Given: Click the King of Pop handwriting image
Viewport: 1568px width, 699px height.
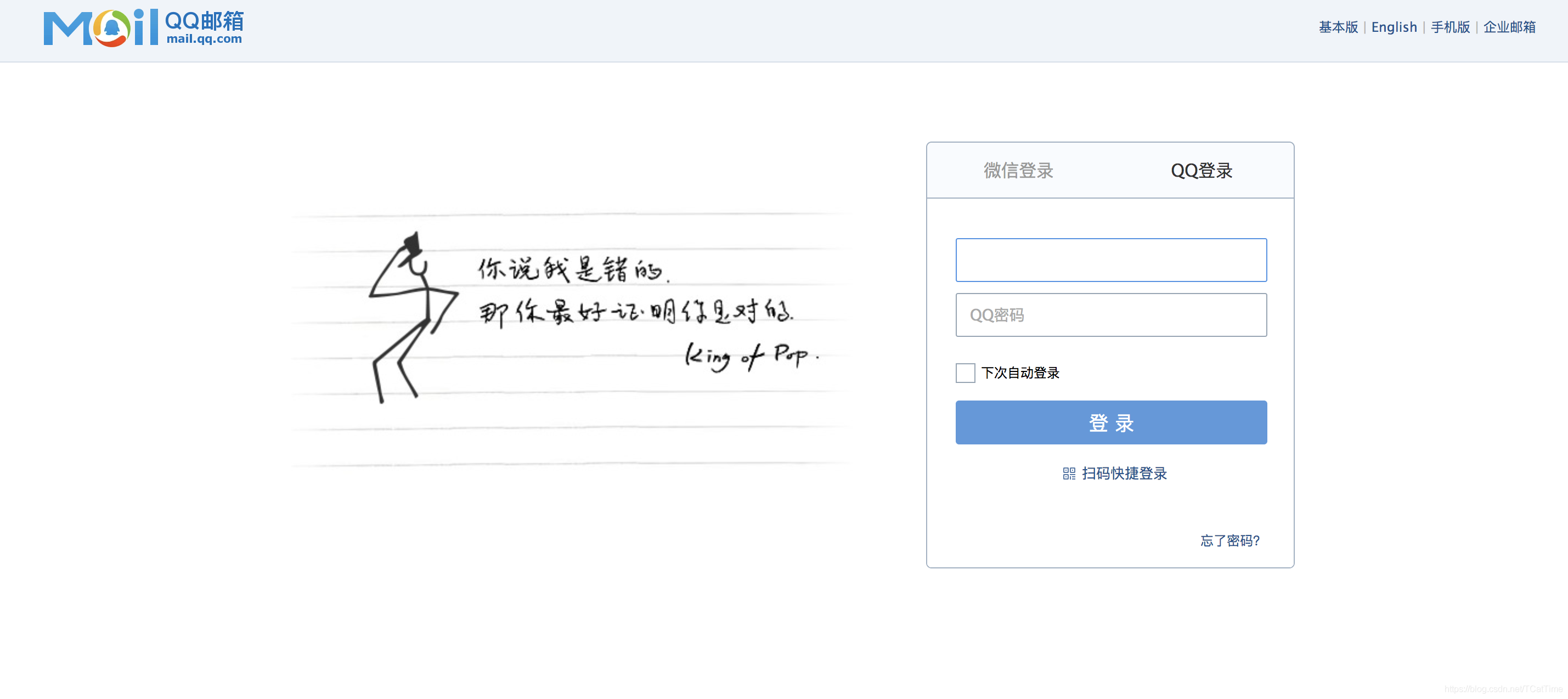Looking at the screenshot, I should click(752, 355).
